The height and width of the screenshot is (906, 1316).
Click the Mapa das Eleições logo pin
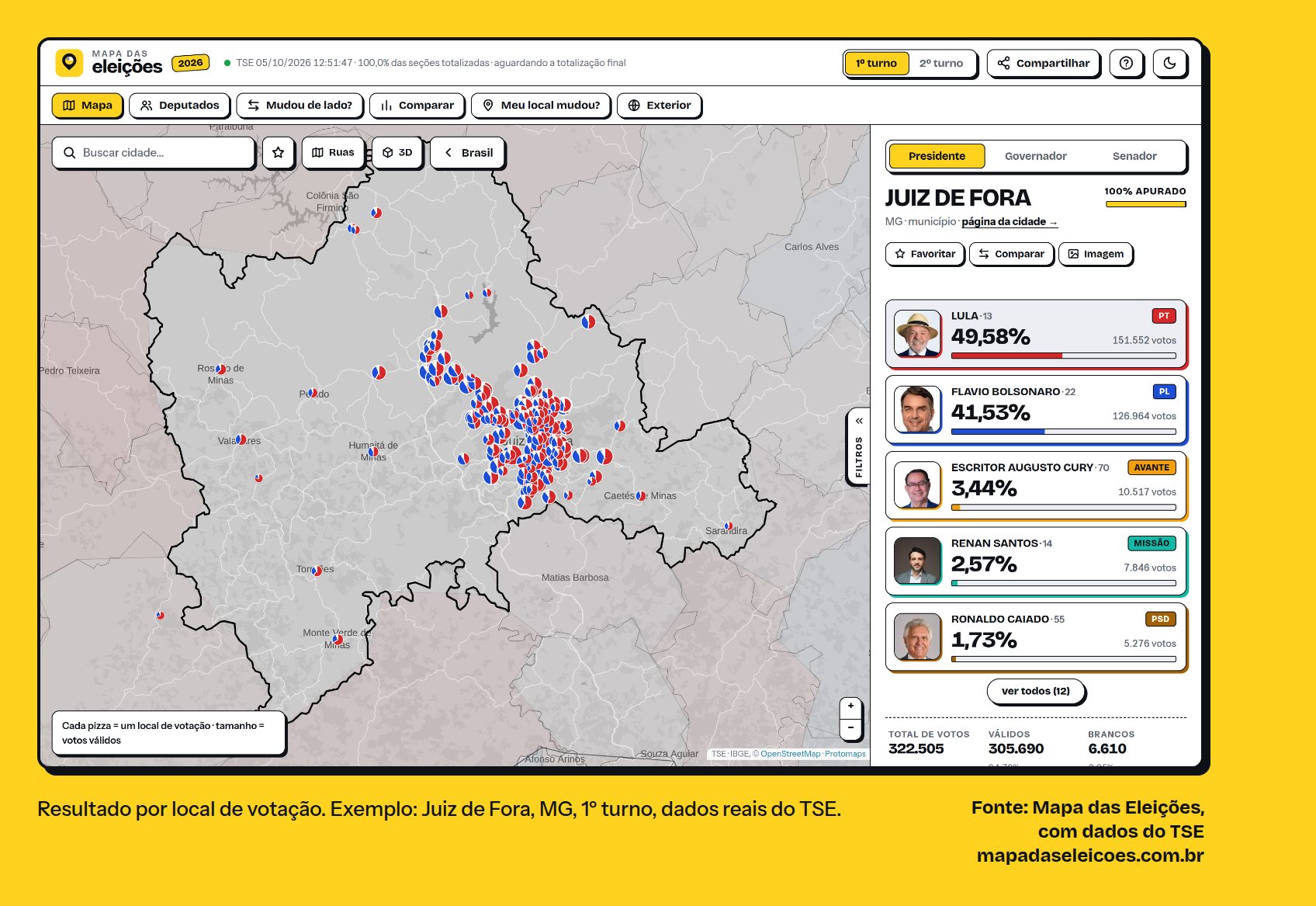(x=69, y=62)
